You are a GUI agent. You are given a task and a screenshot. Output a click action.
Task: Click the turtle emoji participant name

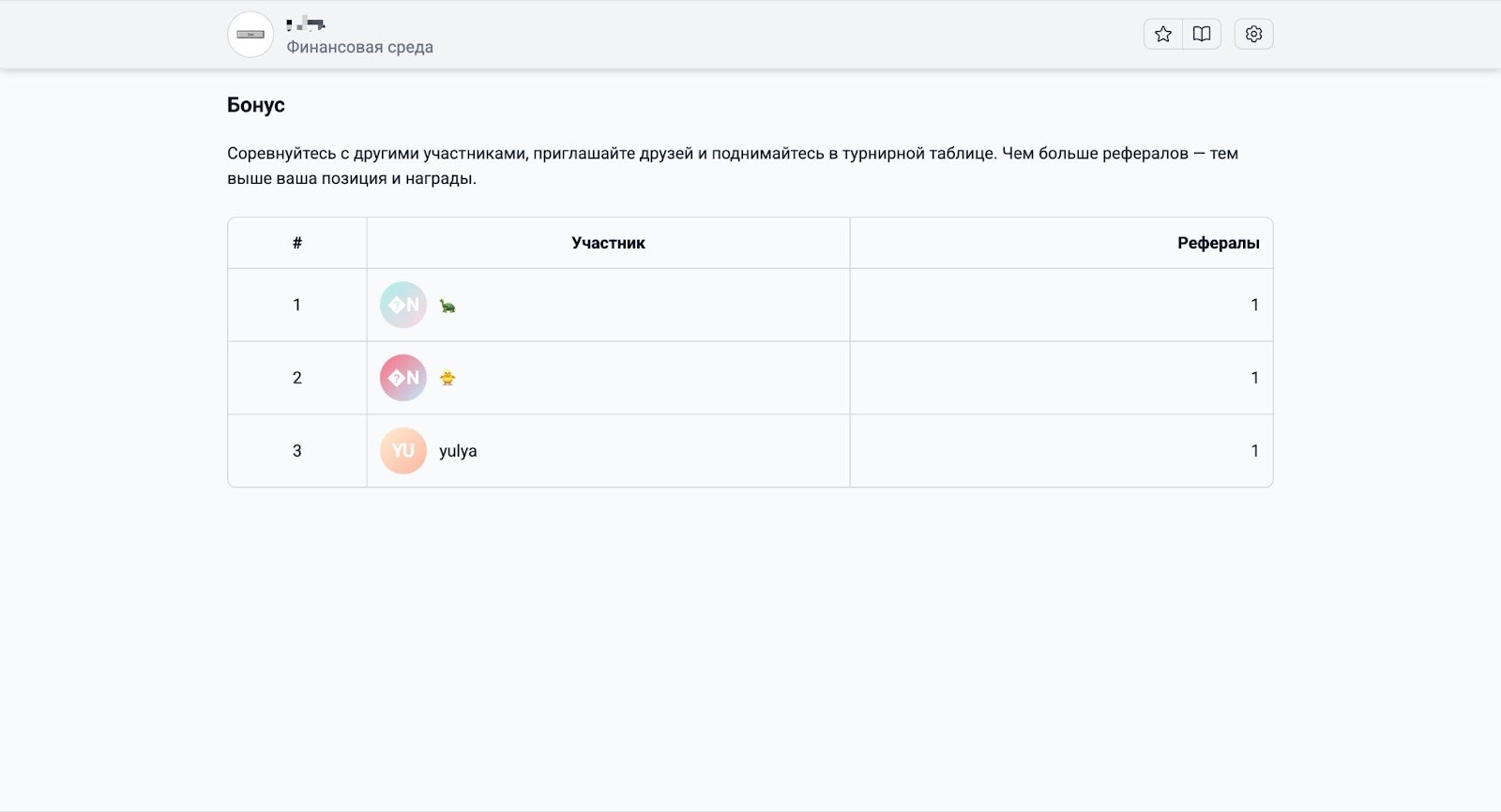(447, 306)
